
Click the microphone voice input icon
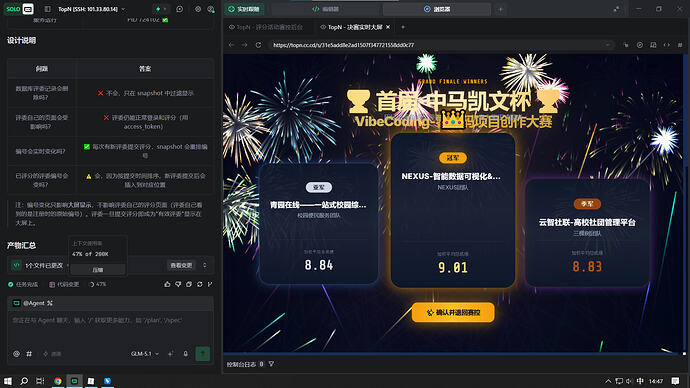pyautogui.click(x=186, y=354)
